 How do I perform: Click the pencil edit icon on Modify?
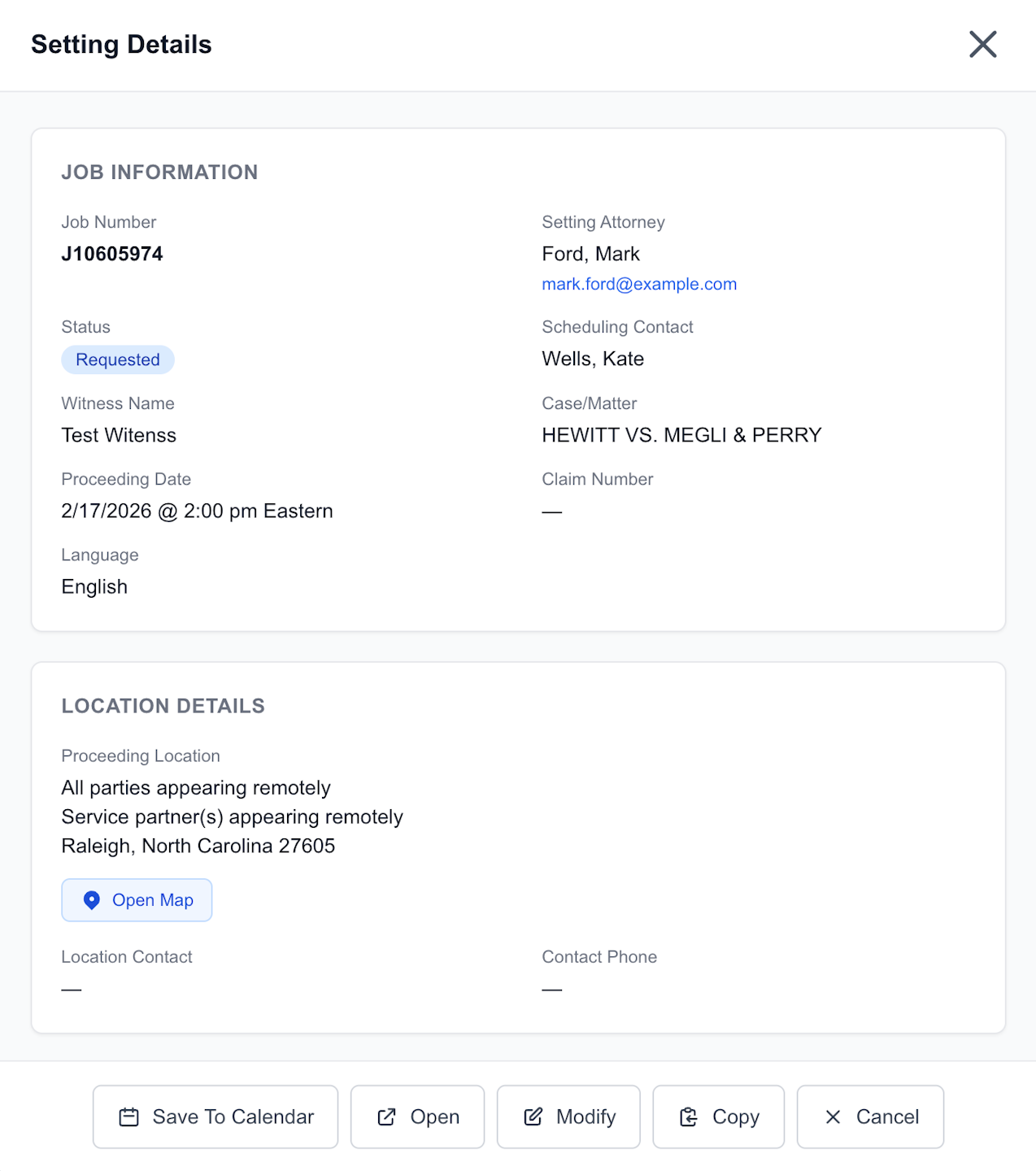533,1117
